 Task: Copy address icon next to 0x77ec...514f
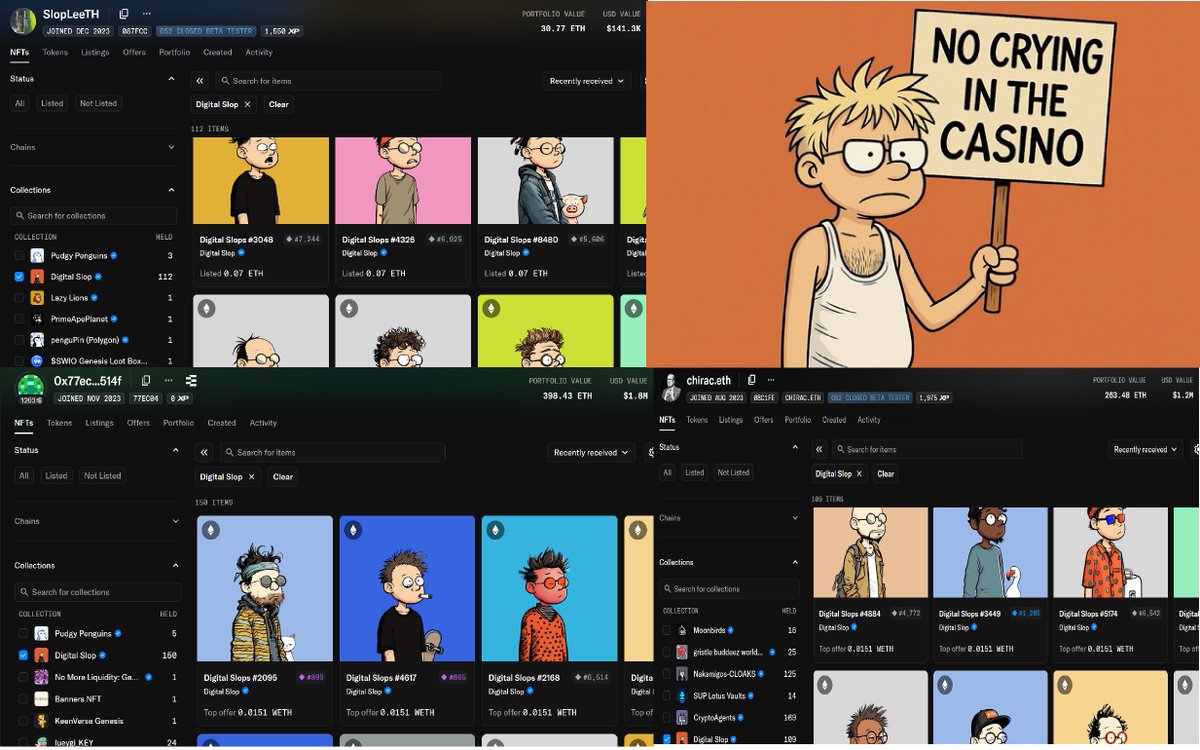(146, 381)
